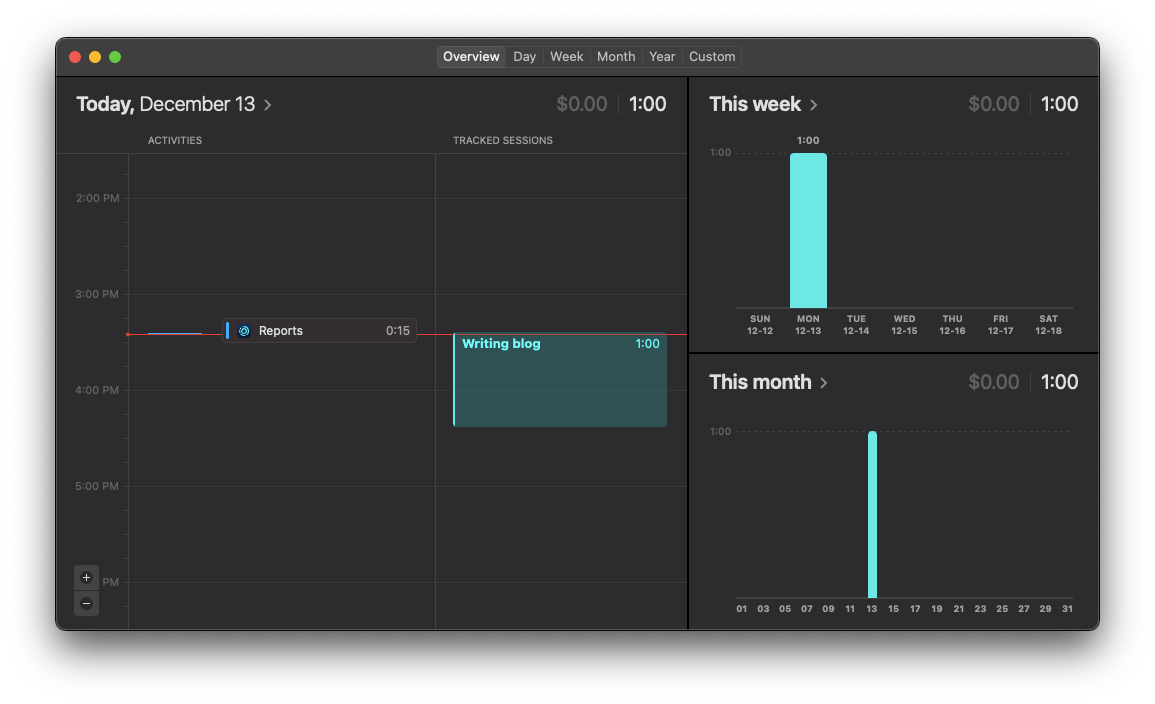Viewport: 1155px width, 704px height.
Task: Choose the Custom tab
Action: (712, 57)
